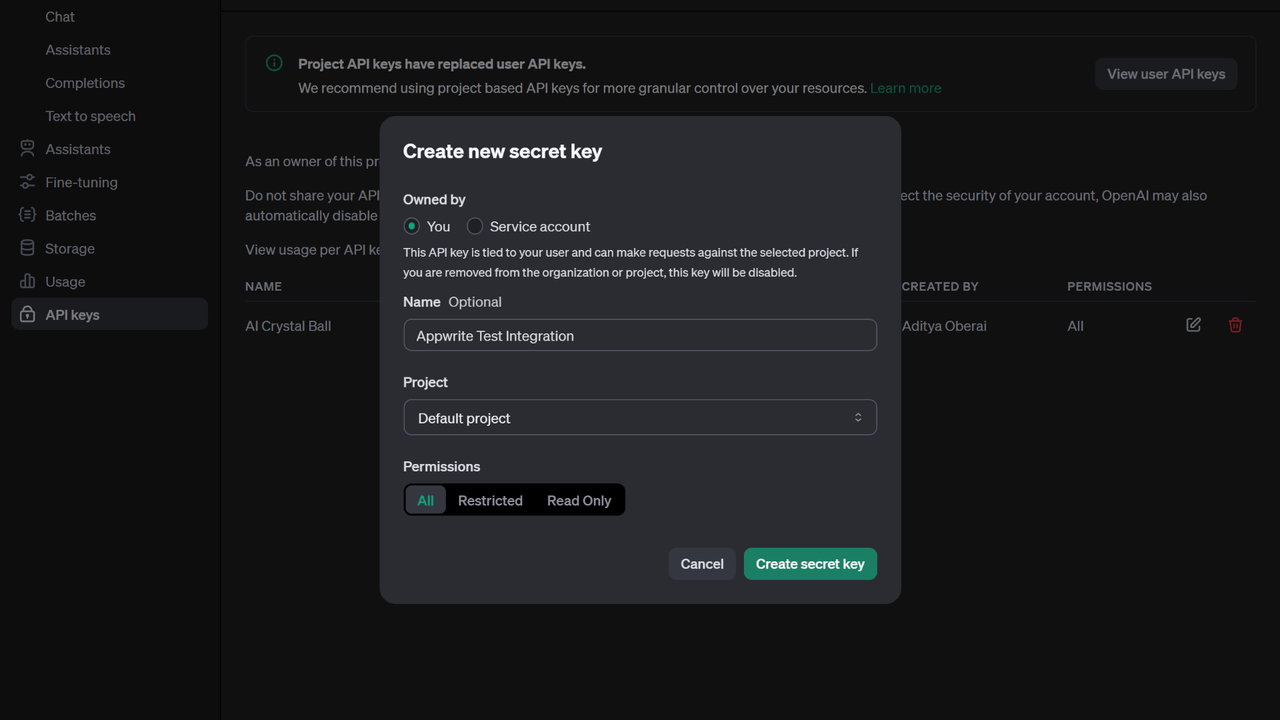Click the info icon in the banner

point(274,63)
